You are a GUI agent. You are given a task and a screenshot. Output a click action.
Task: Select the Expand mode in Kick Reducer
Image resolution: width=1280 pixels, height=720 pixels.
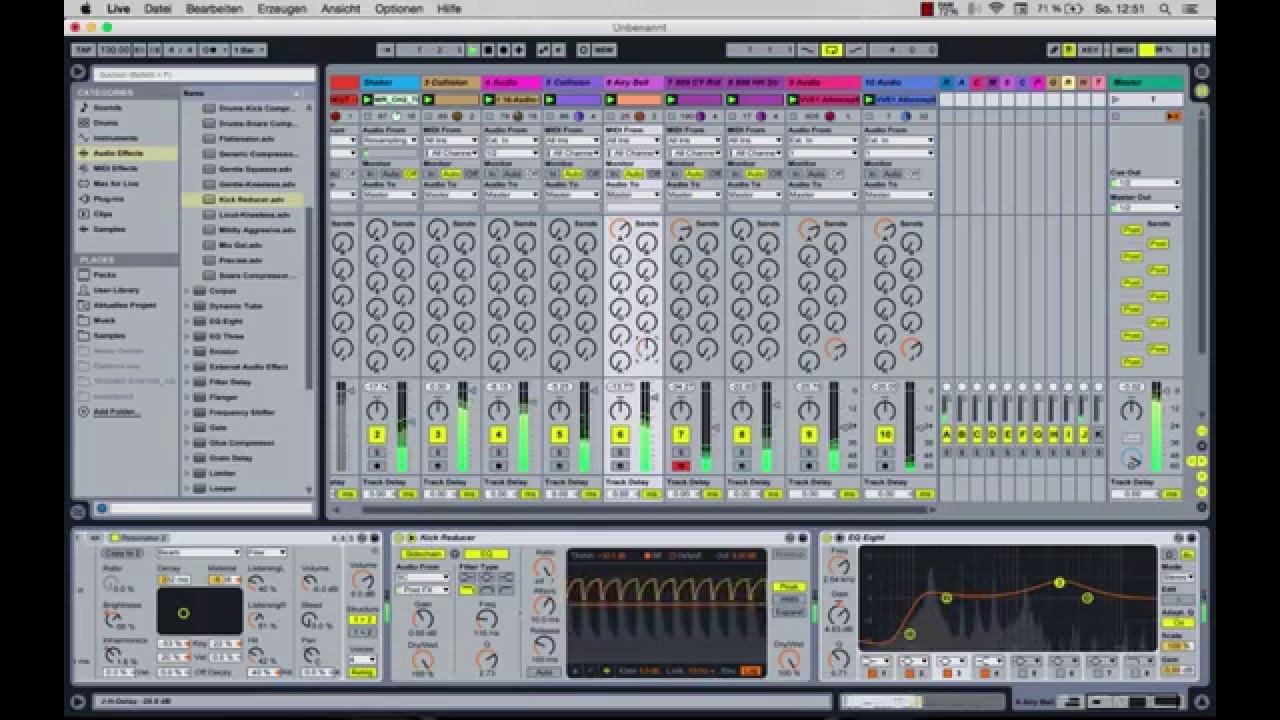tap(789, 611)
